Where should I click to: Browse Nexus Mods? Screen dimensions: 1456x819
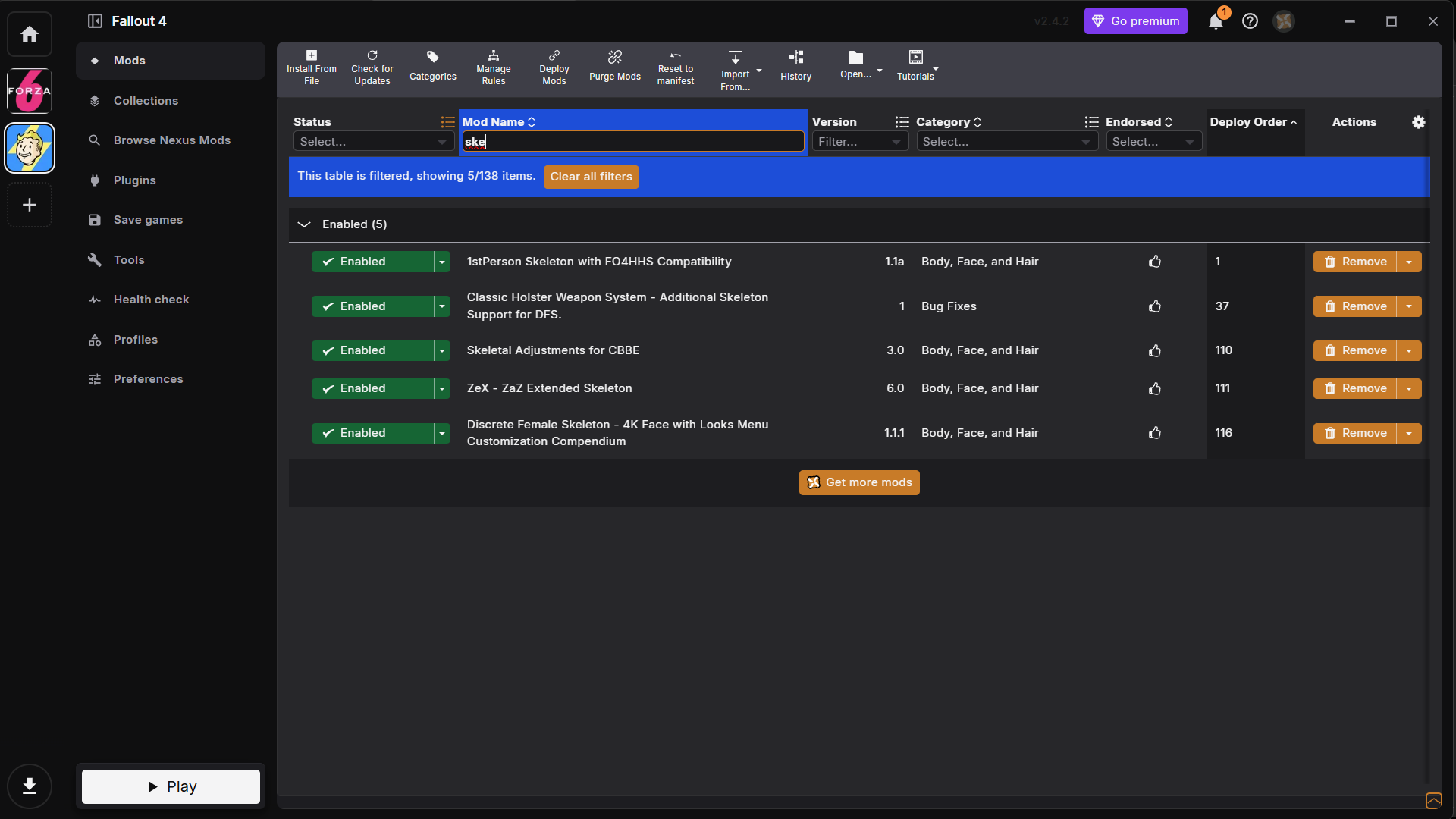(x=171, y=140)
